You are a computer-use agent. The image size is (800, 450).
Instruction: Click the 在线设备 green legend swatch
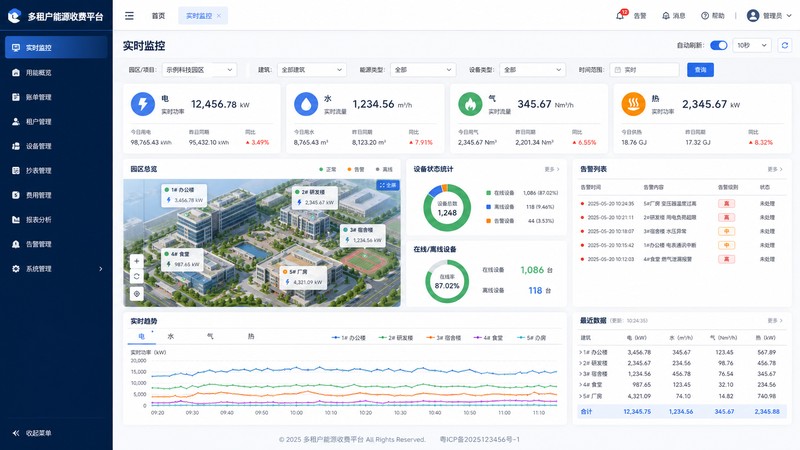coord(488,193)
